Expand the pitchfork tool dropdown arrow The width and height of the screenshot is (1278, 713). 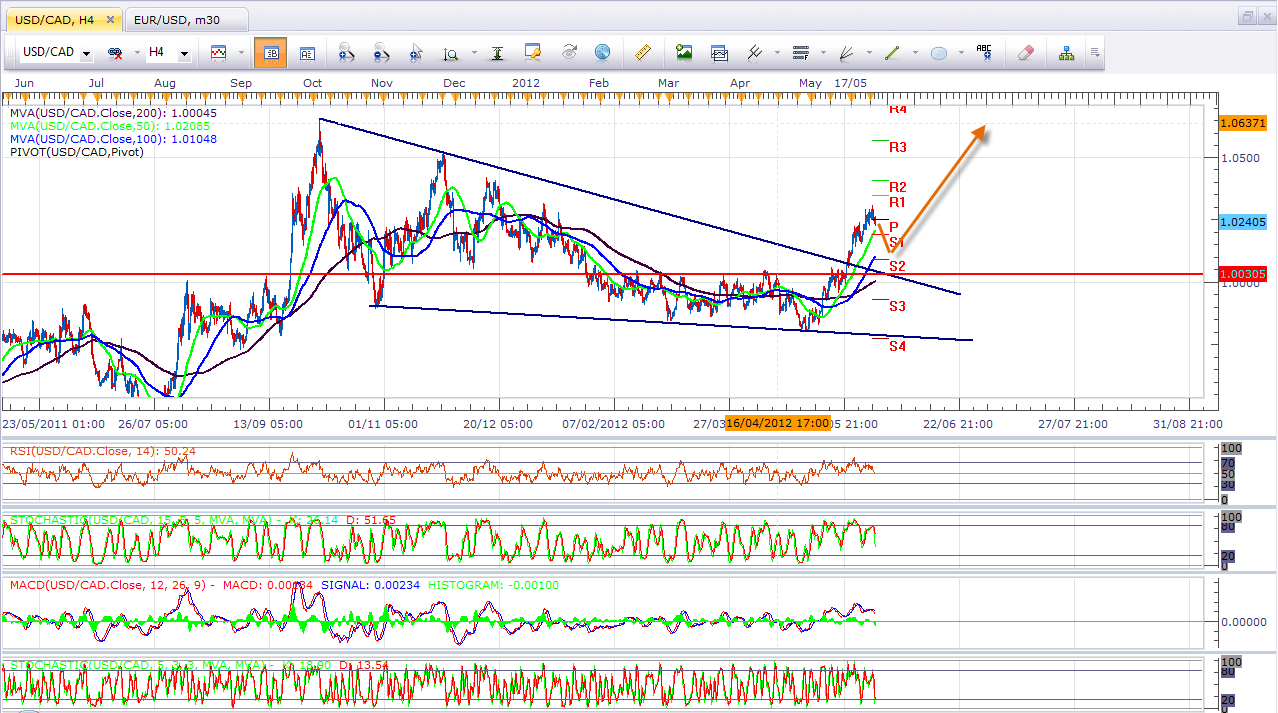click(777, 53)
